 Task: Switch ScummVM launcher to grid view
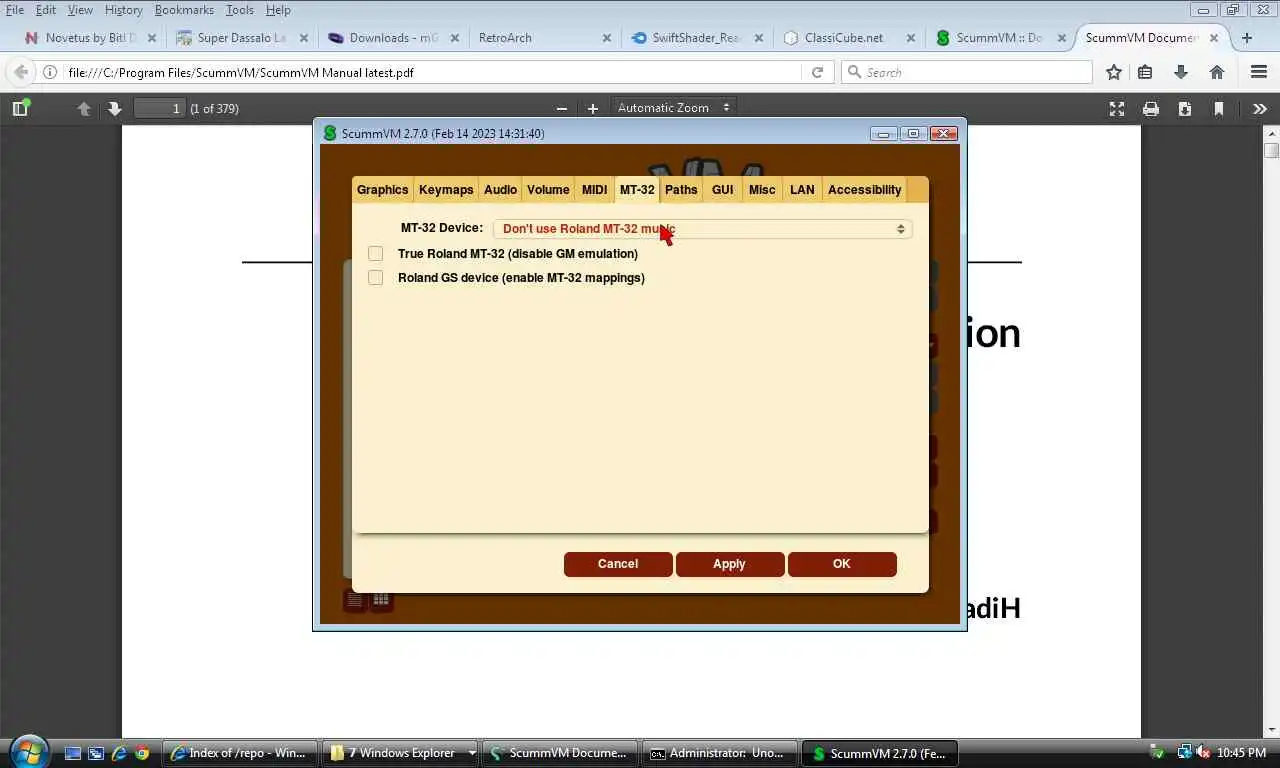(381, 600)
